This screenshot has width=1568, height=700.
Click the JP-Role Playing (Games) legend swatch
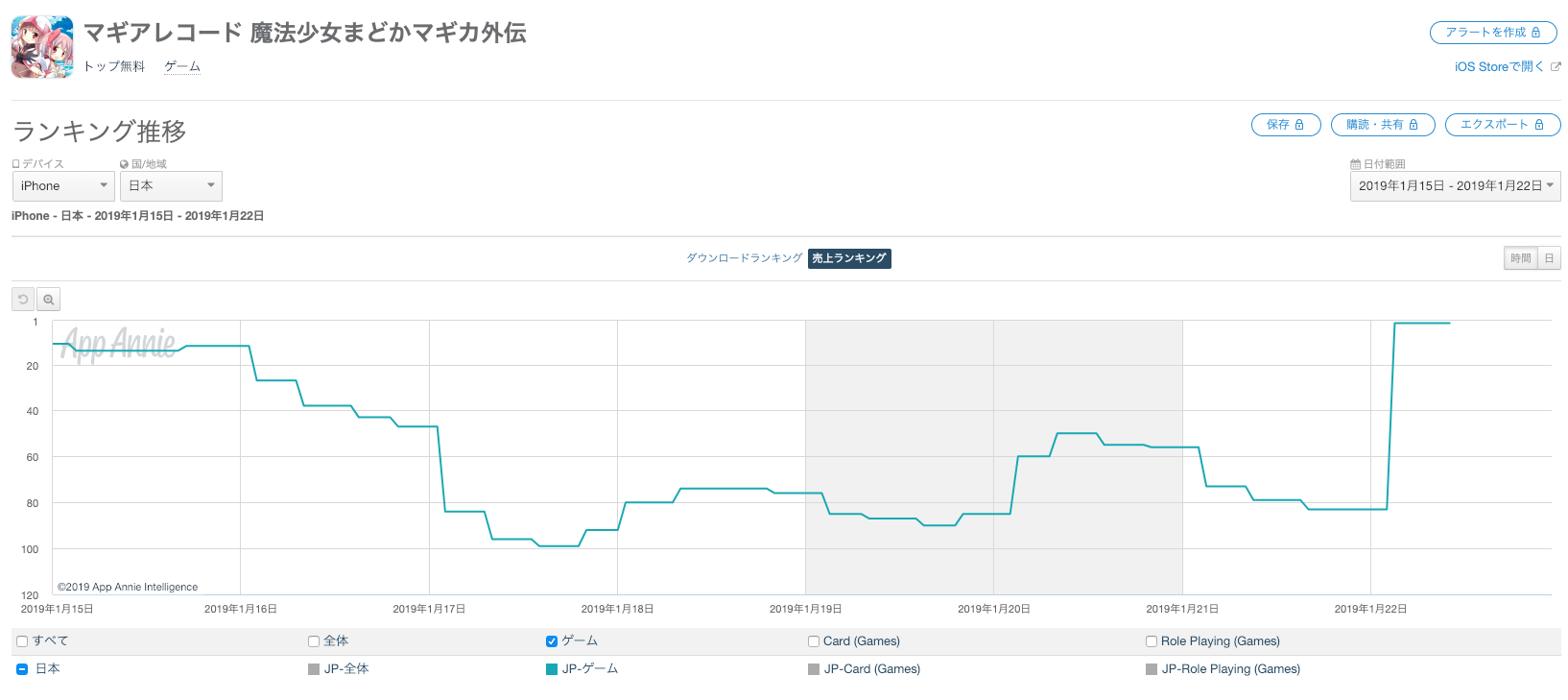1152,669
